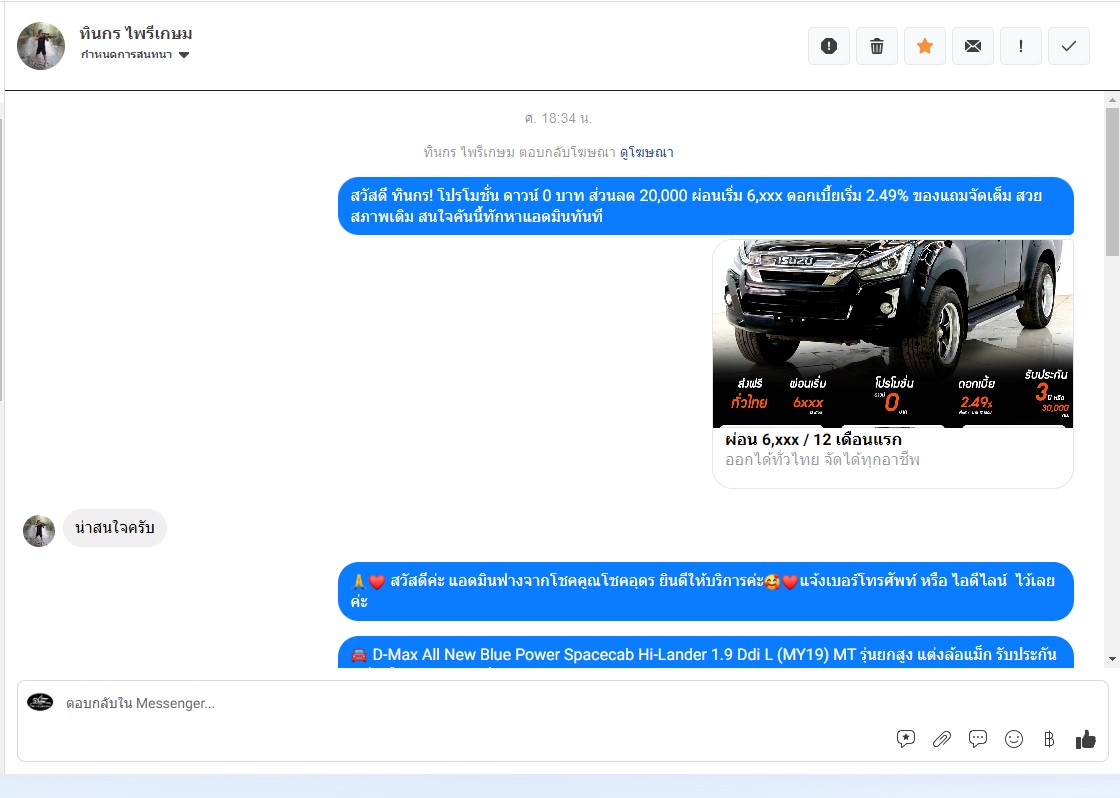Screen dimensions: 1120x798
Task: Open saved replies star bubble icon
Action: [906, 739]
